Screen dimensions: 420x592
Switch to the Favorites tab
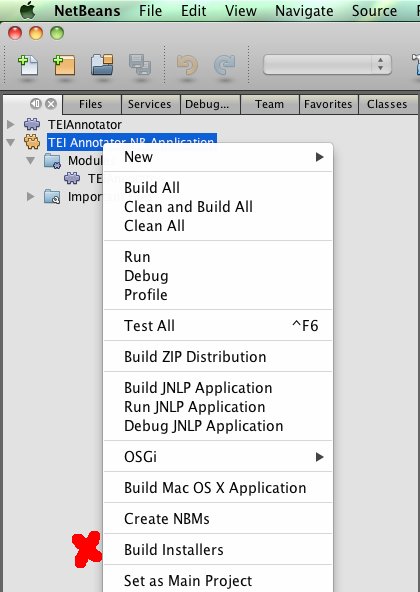[x=328, y=104]
